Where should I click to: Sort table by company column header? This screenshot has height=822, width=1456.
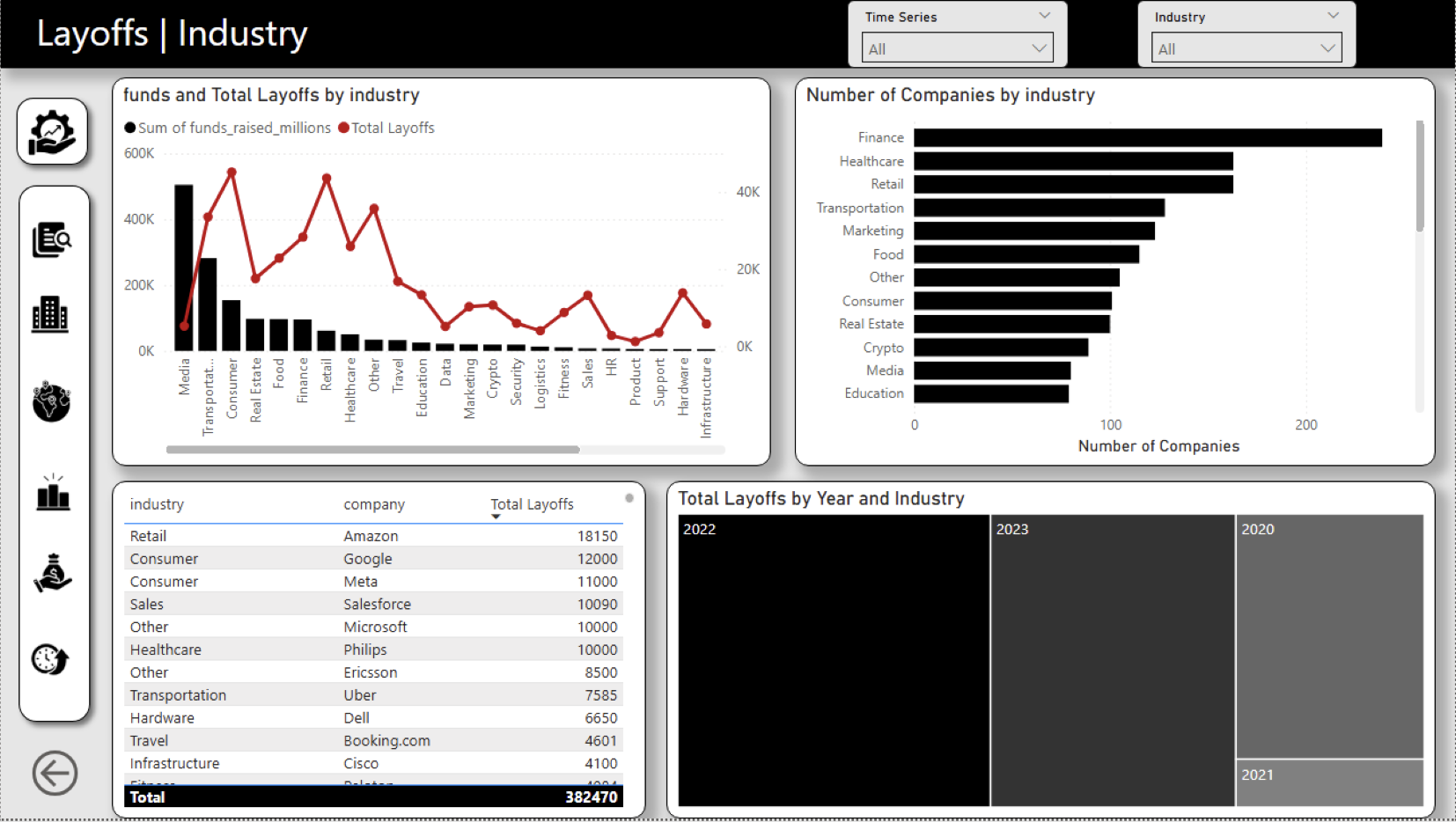point(374,504)
